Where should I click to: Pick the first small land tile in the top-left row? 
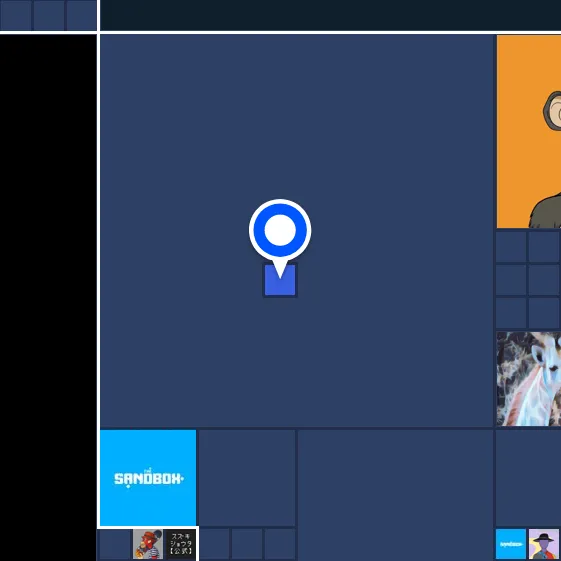pyautogui.click(x=16, y=15)
